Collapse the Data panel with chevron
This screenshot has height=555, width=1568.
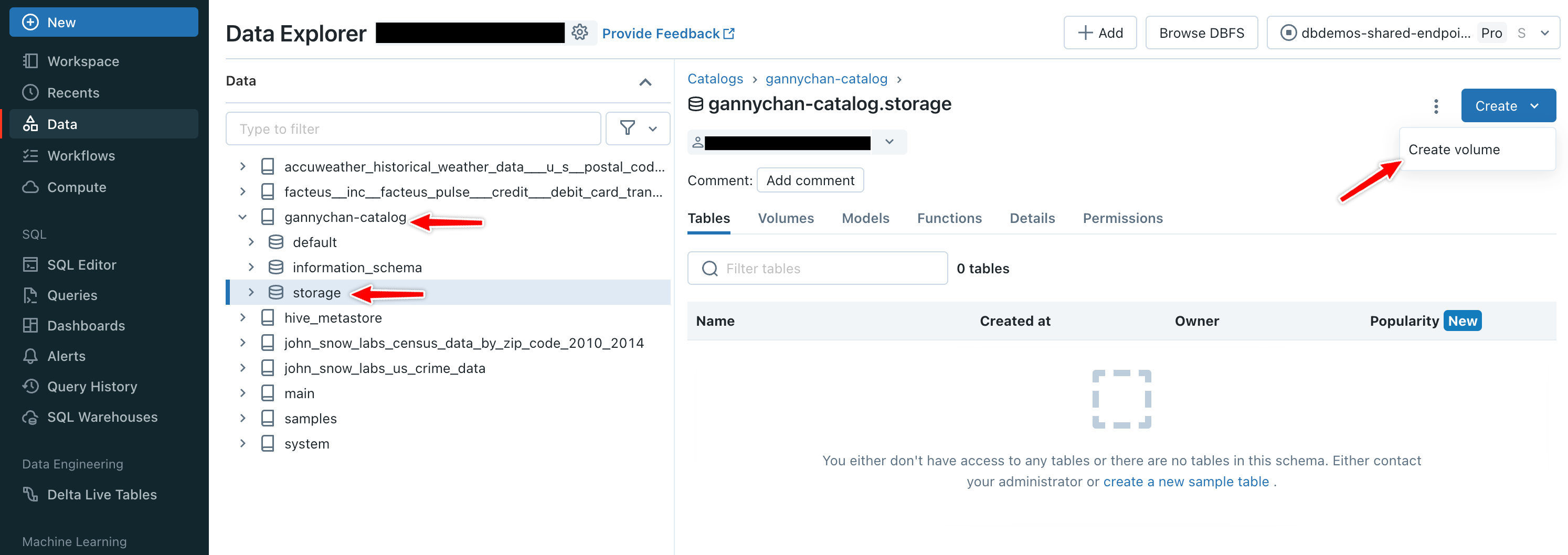pyautogui.click(x=645, y=81)
